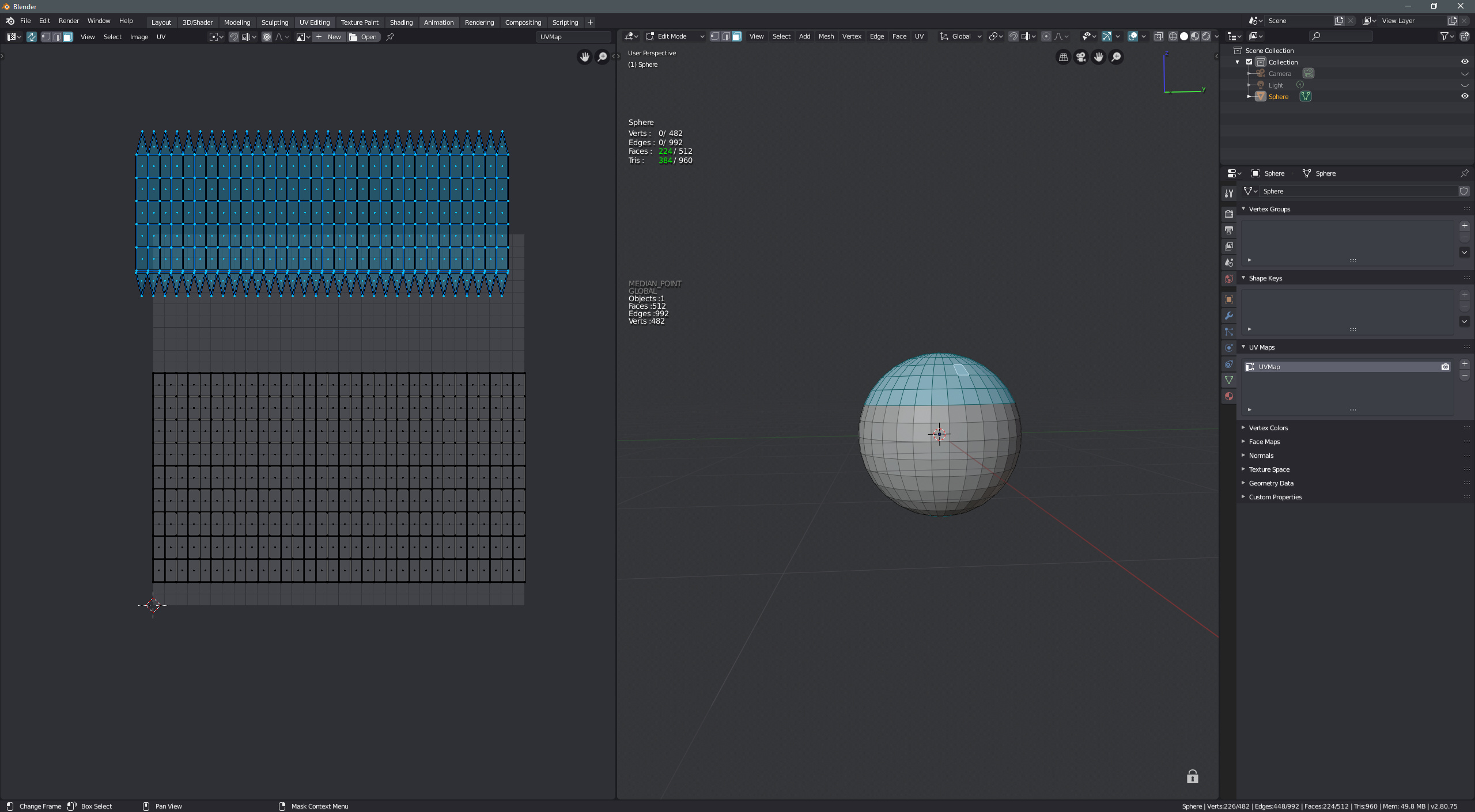This screenshot has height=812, width=1475.
Task: Toggle camera view in 3D viewport
Action: tap(1081, 57)
